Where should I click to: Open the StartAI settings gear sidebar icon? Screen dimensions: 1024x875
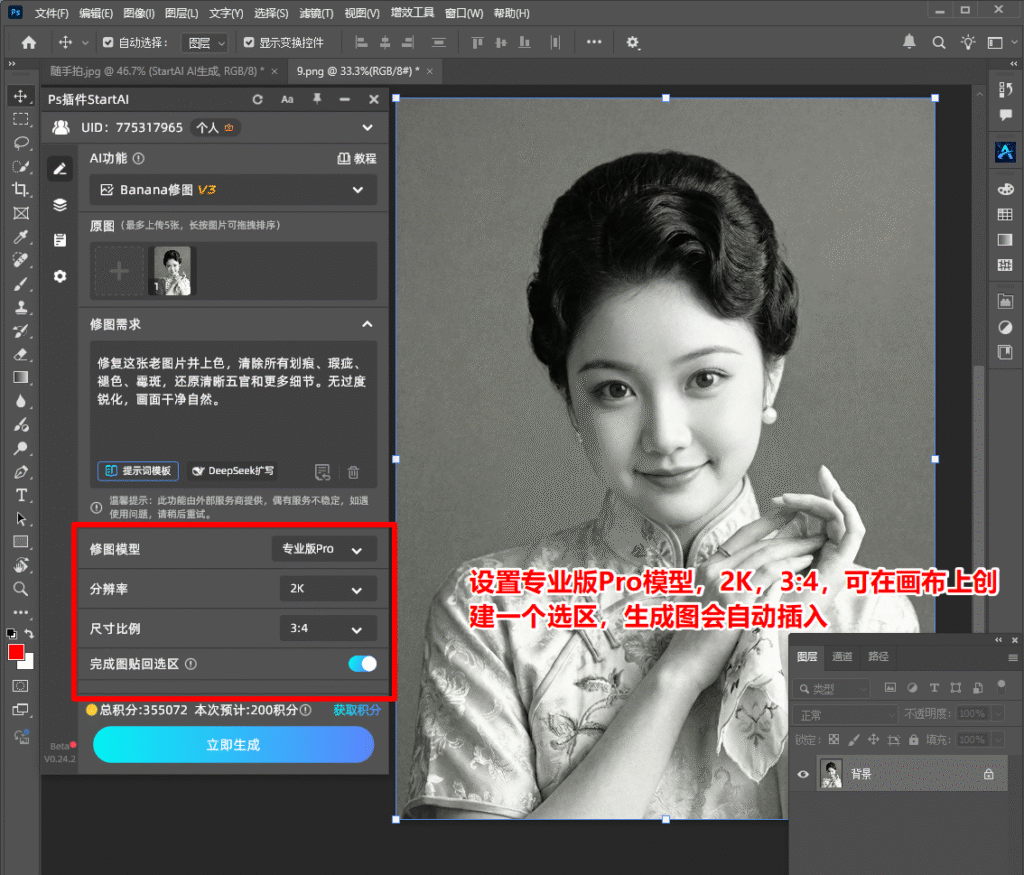[x=60, y=276]
